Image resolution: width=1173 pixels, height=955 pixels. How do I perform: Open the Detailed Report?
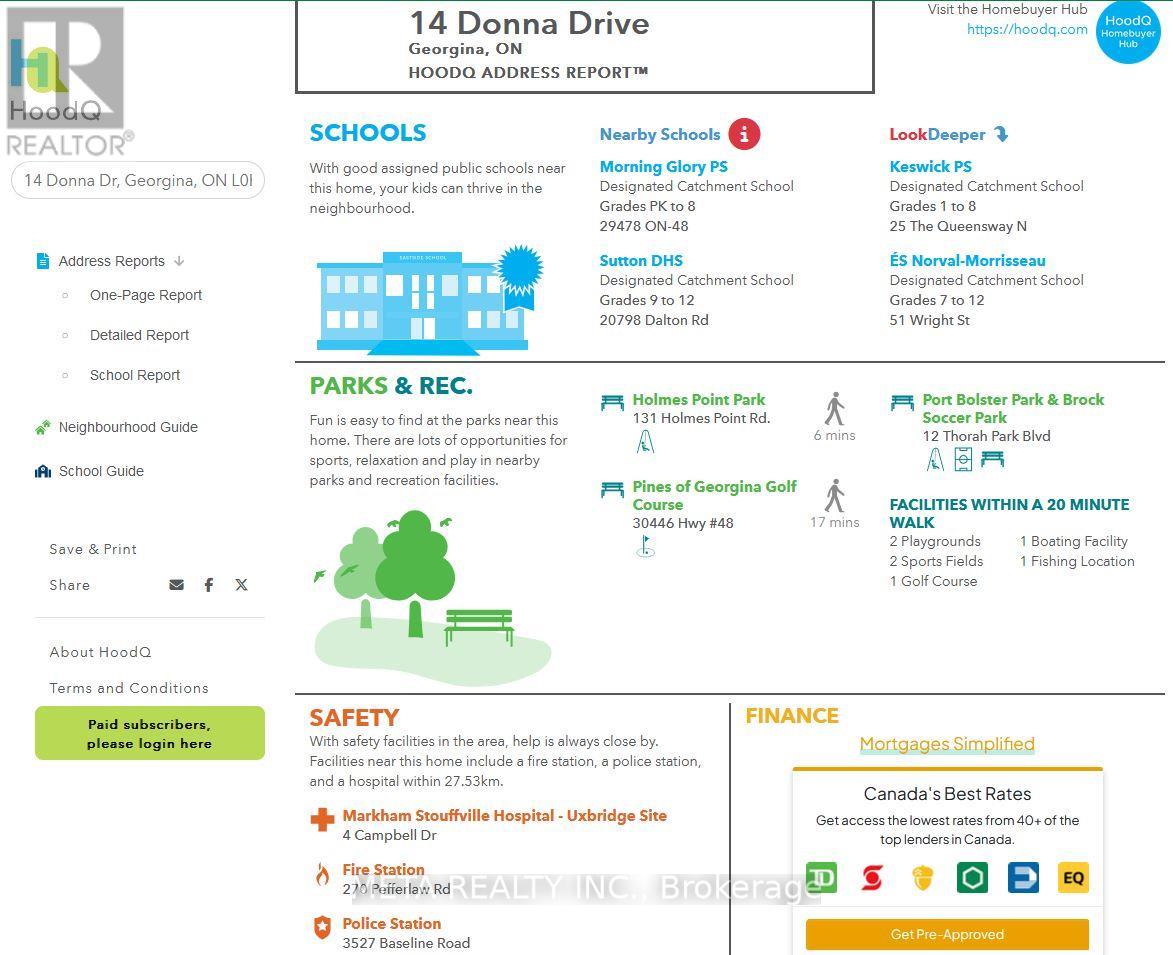[x=139, y=335]
